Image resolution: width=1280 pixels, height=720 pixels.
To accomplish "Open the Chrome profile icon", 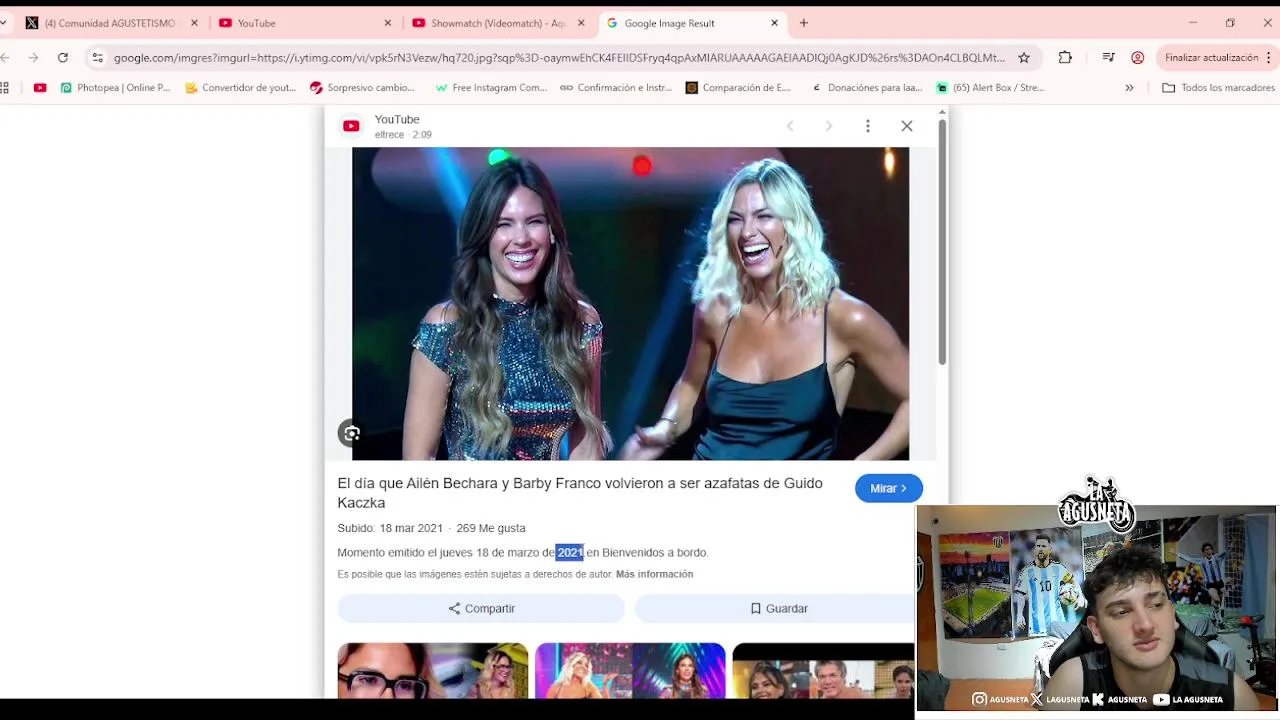I will pos(1137,58).
